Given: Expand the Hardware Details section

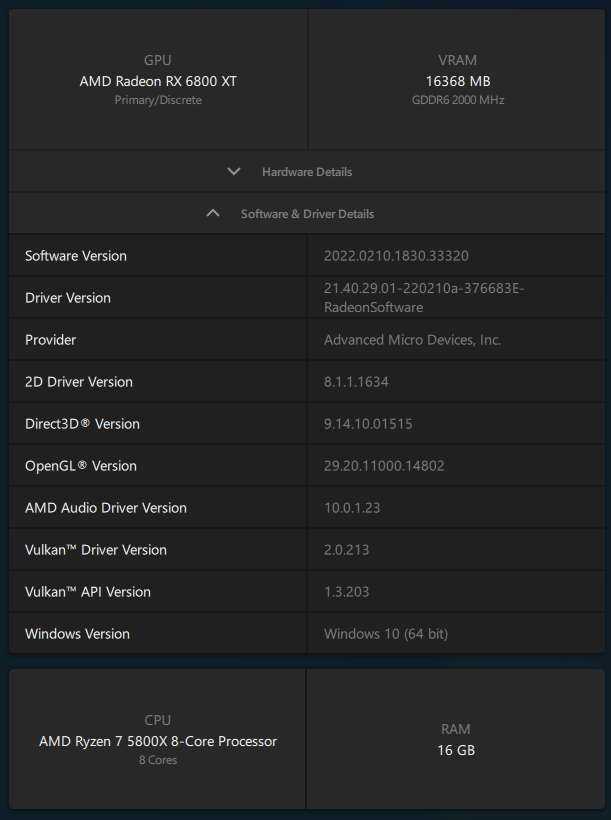Looking at the screenshot, I should tap(307, 172).
